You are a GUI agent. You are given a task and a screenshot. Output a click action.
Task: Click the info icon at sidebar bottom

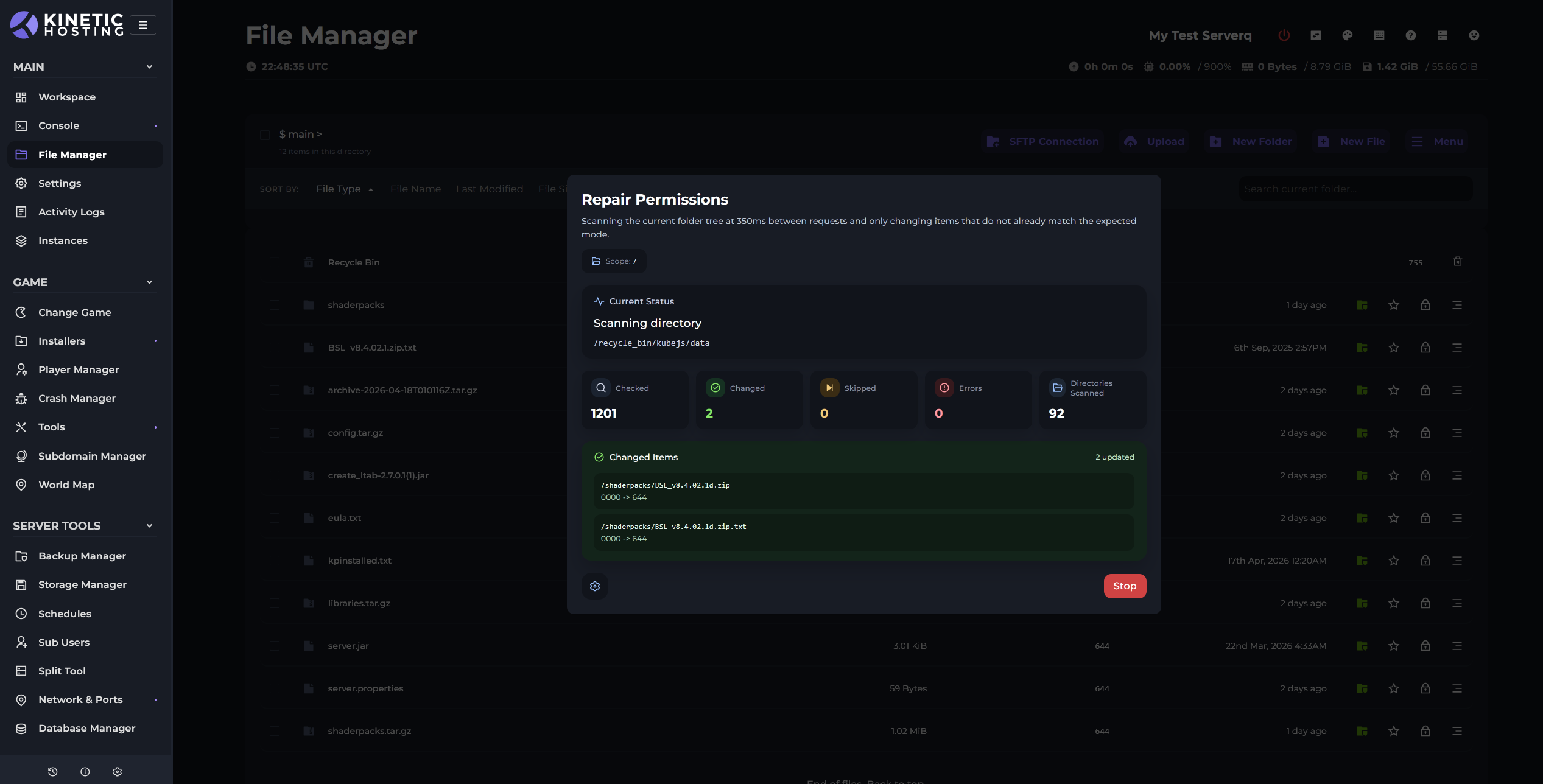click(85, 771)
